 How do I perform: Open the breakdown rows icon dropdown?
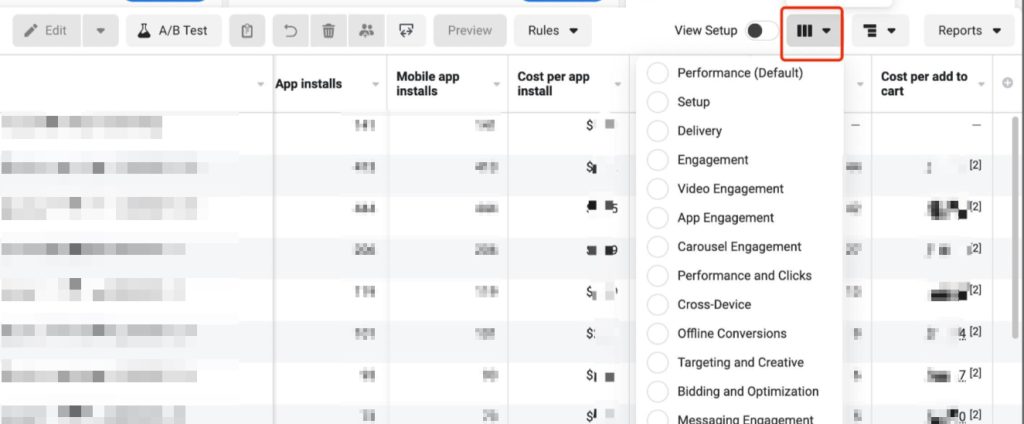(x=878, y=31)
